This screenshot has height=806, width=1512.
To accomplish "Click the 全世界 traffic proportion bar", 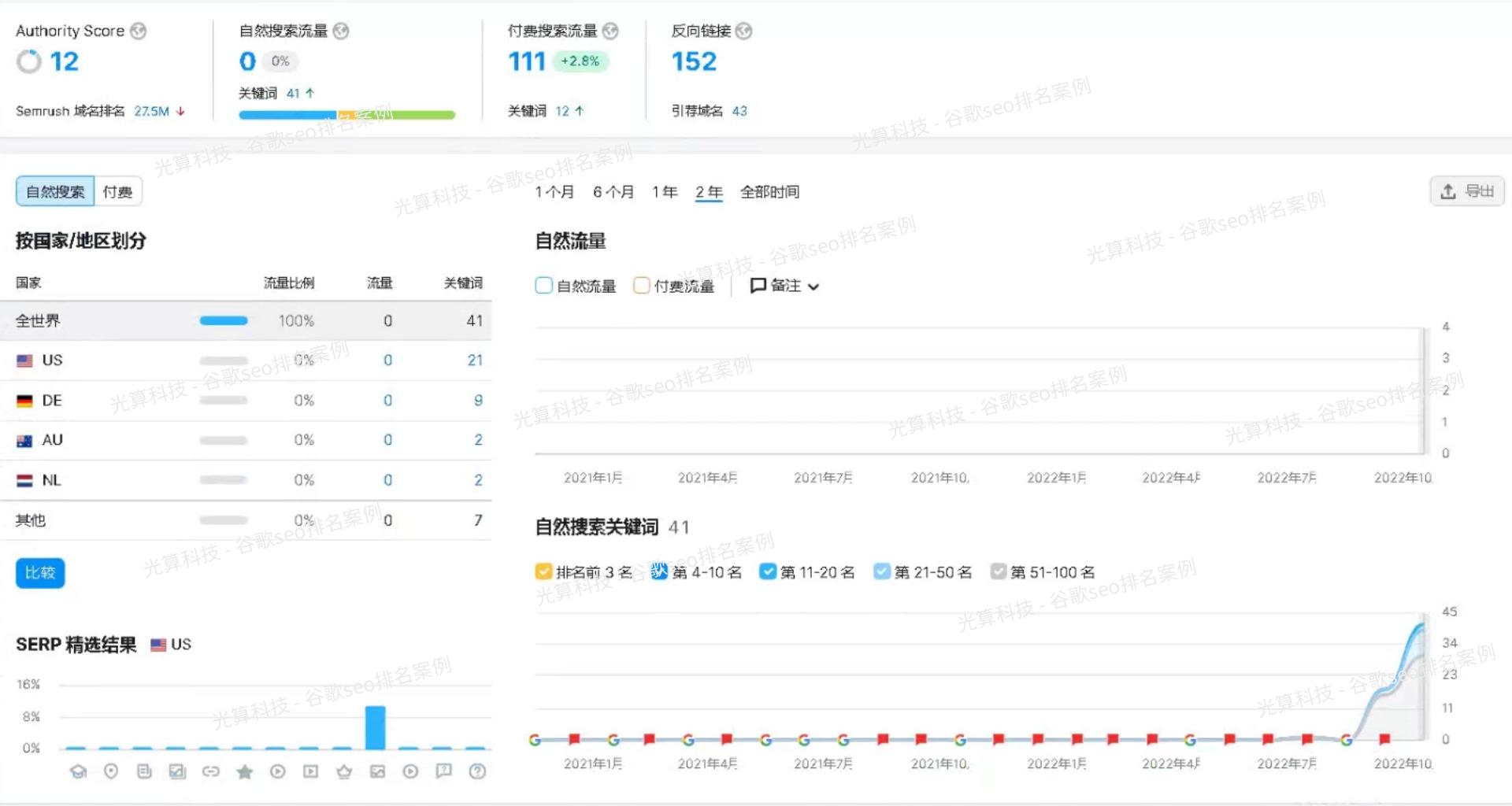I will (223, 320).
